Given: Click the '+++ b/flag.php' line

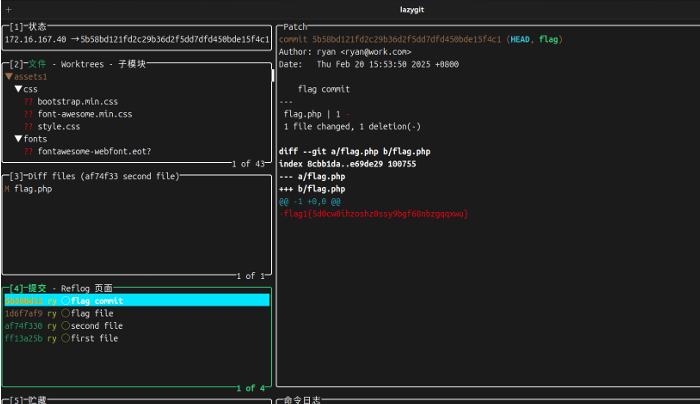Looking at the screenshot, I should click(312, 189).
